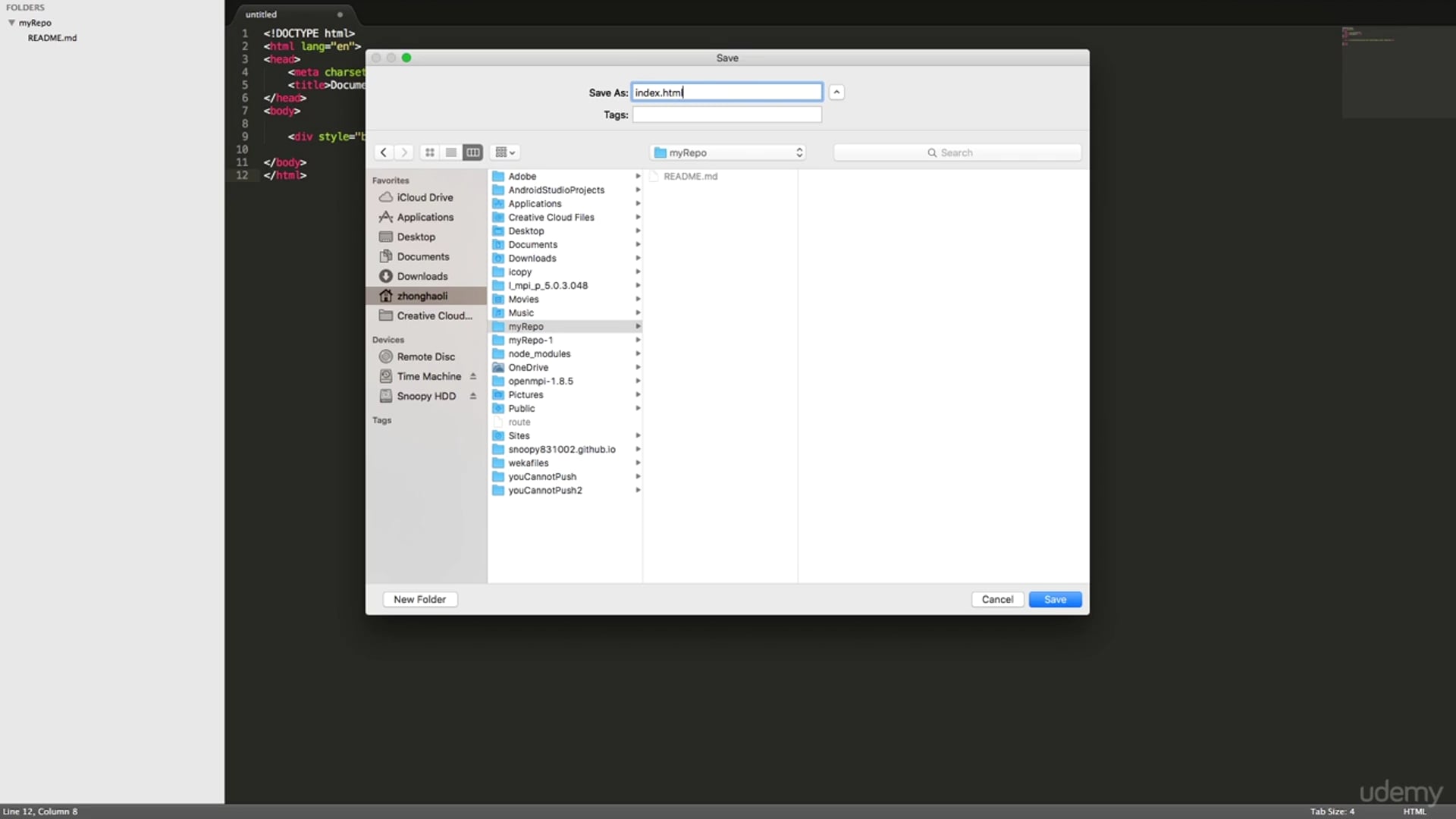Click the forward navigation arrow
This screenshot has height=819, width=1456.
(404, 152)
